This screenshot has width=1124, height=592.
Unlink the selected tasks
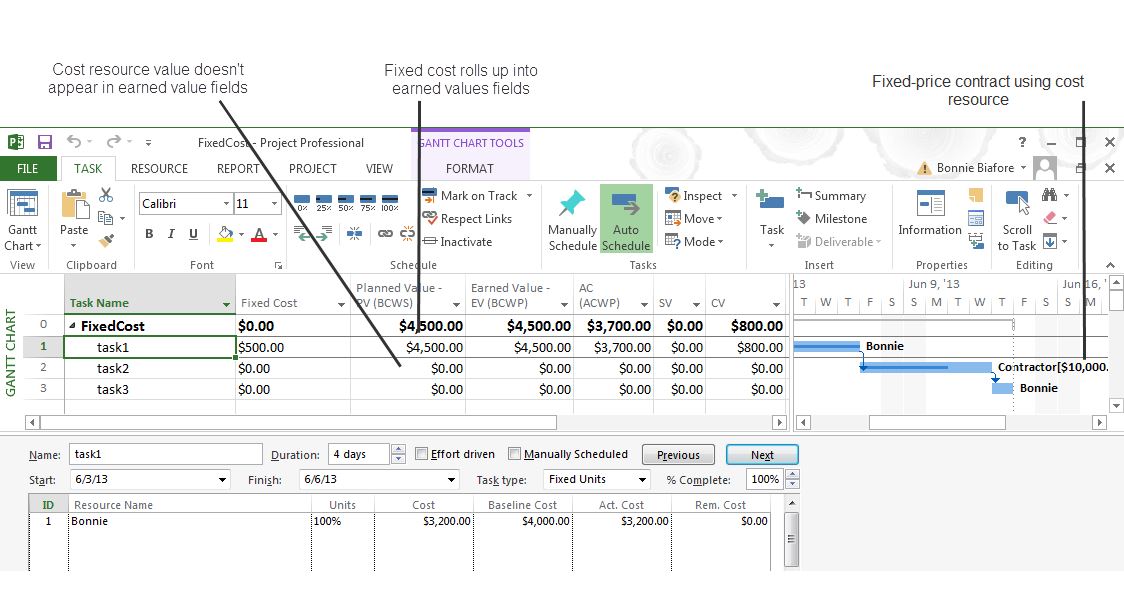click(407, 233)
